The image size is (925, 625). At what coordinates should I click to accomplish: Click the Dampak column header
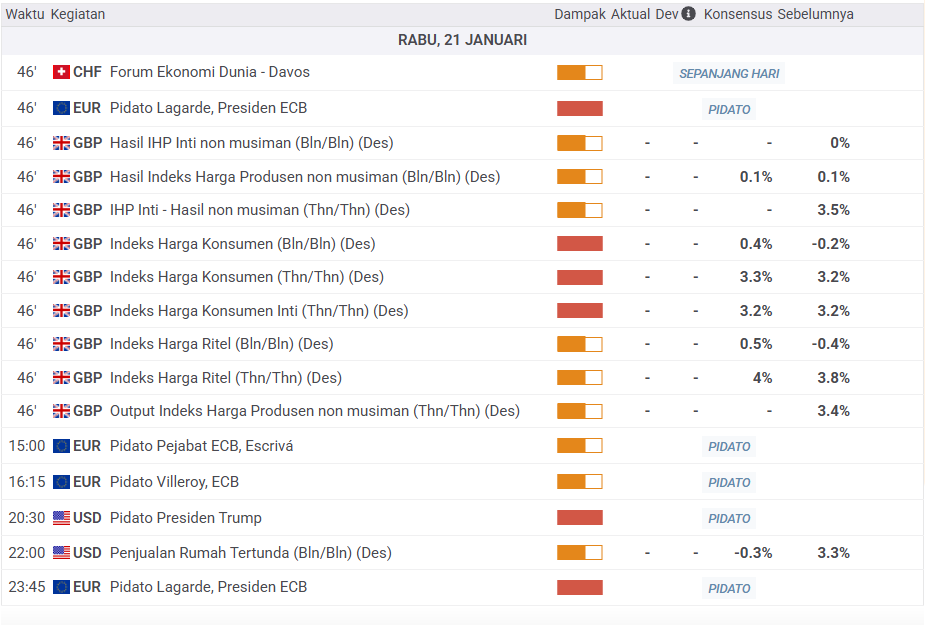tap(580, 14)
